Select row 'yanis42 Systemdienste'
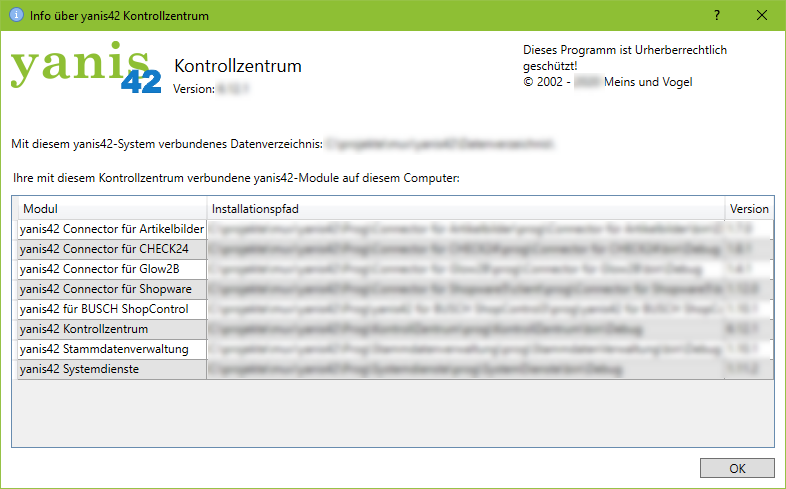 tap(396, 369)
